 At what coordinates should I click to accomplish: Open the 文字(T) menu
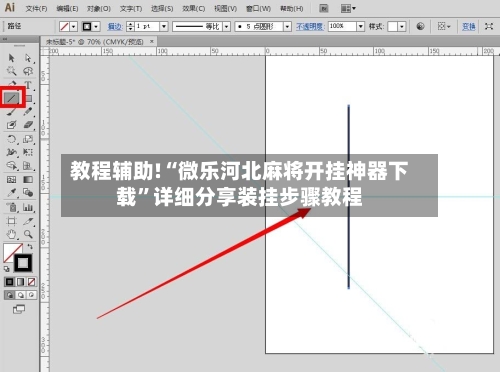(x=131, y=8)
